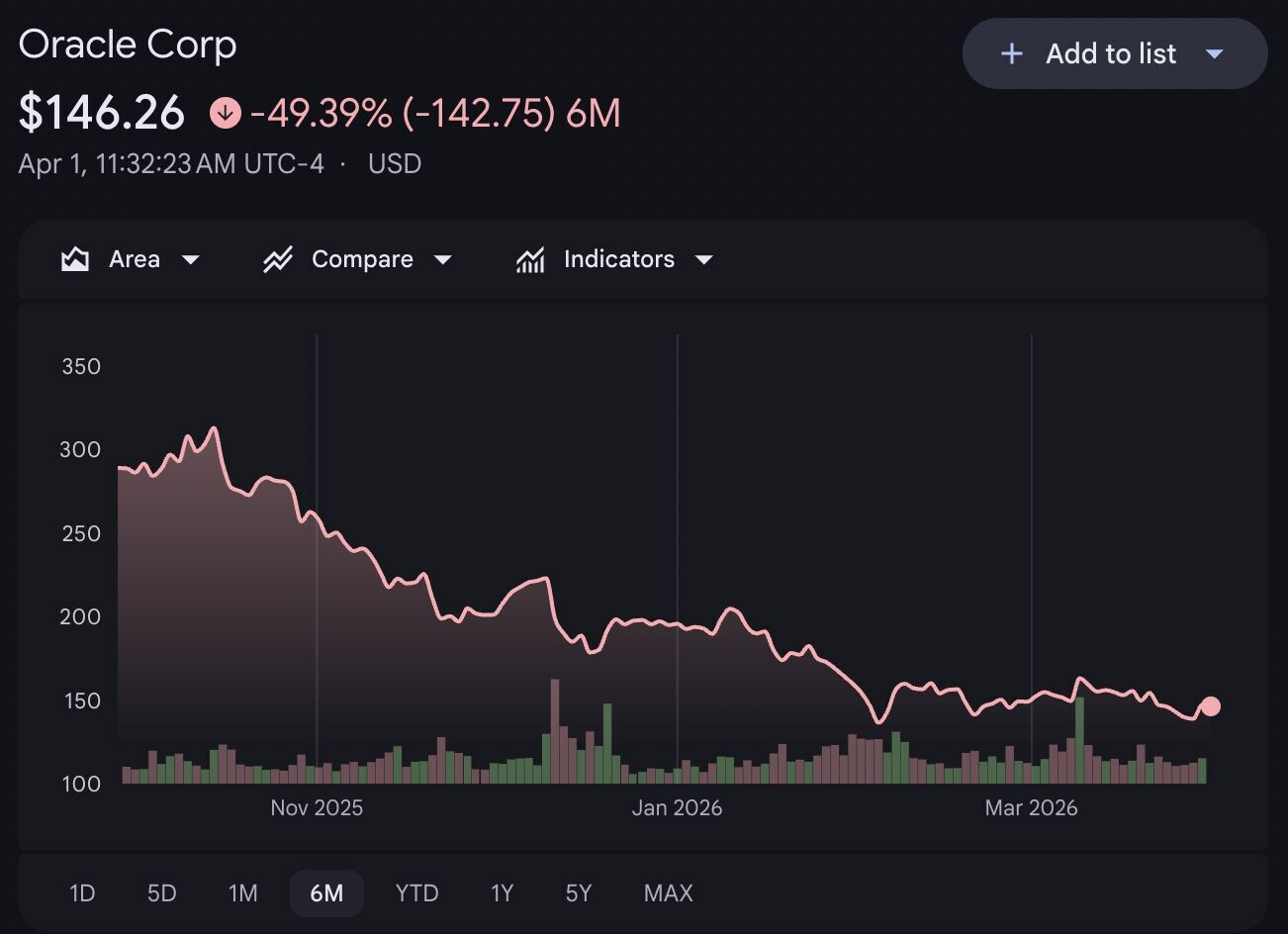Select the 1M time range
The width and height of the screenshot is (1288, 934).
click(243, 893)
